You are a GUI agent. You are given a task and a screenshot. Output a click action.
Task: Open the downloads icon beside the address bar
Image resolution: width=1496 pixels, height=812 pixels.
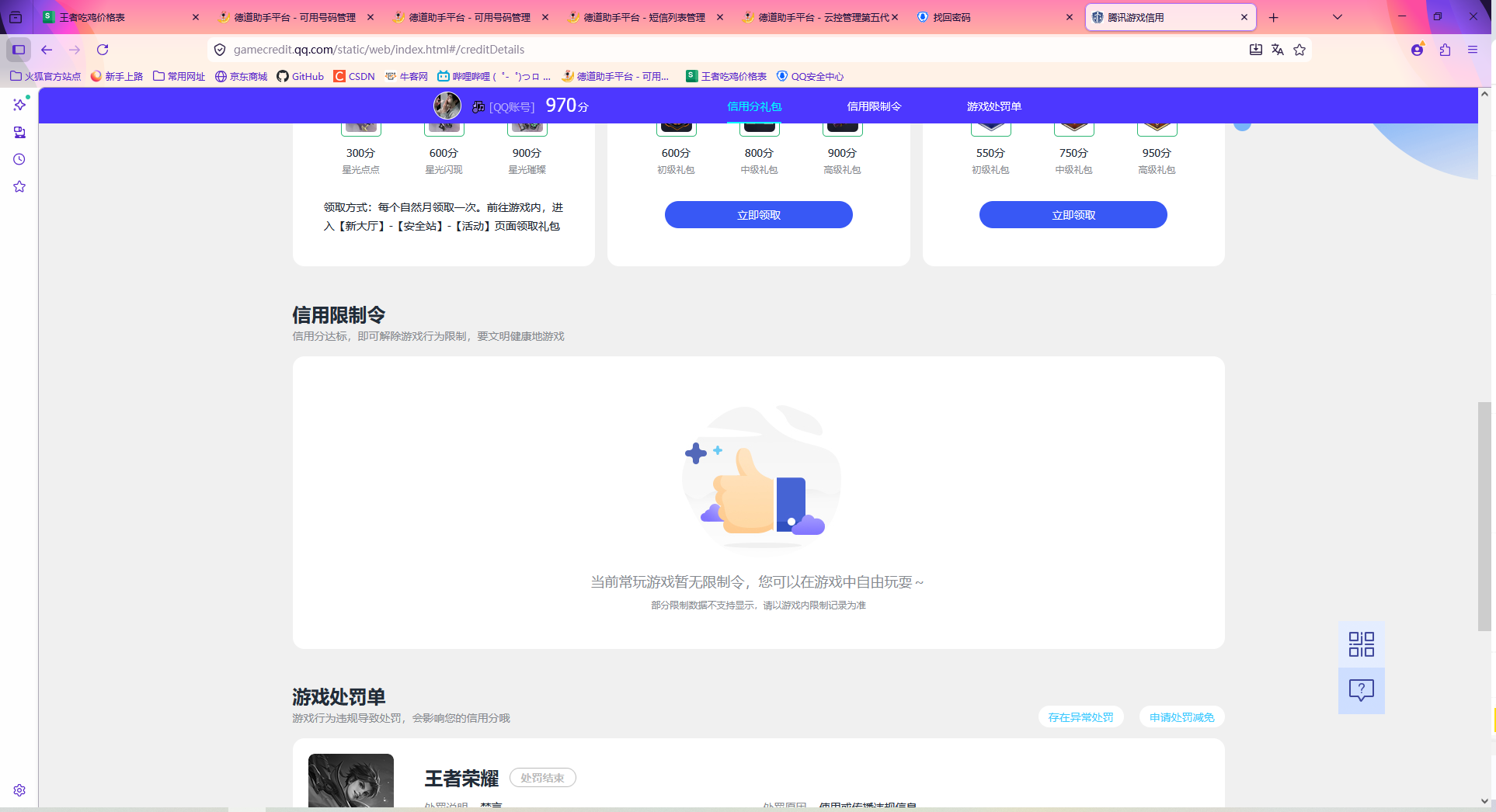pos(1255,49)
